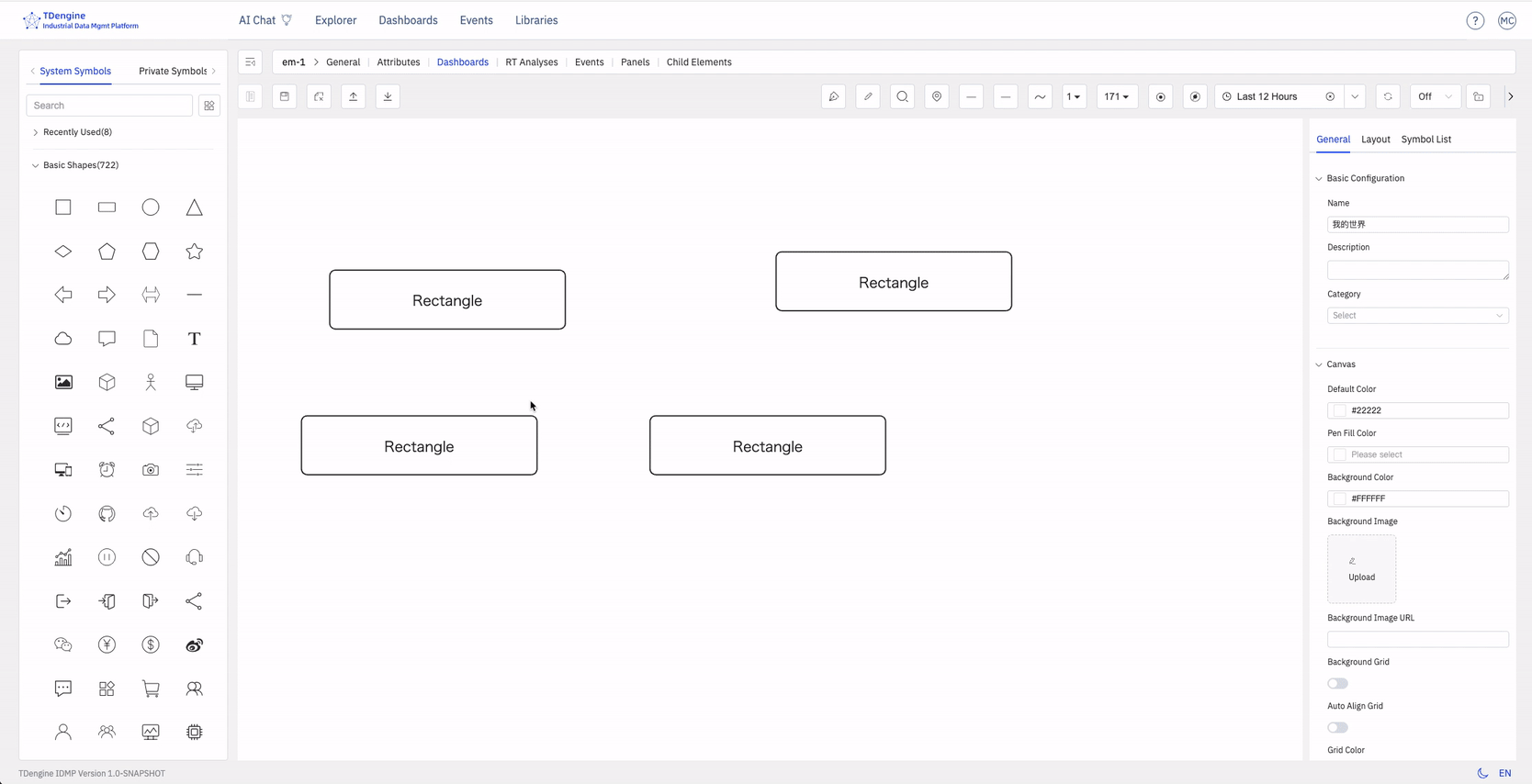Image resolution: width=1532 pixels, height=784 pixels.
Task: Open the Libraries menu
Action: tap(536, 20)
